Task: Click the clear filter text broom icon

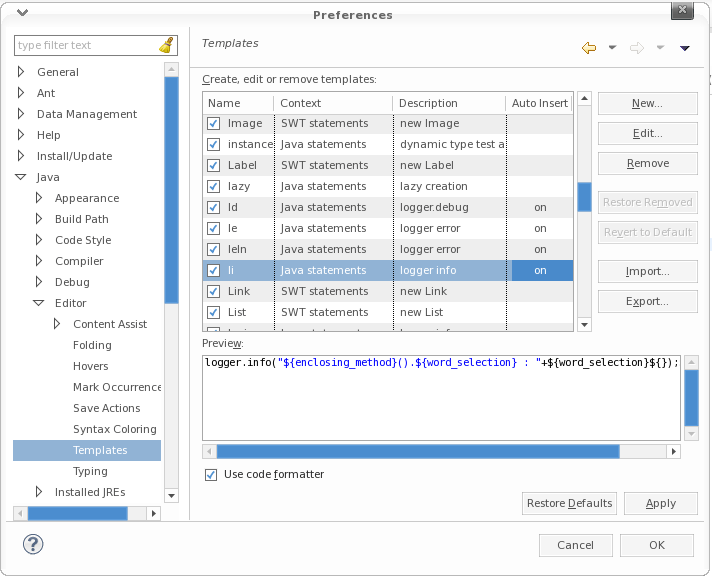Action: (x=166, y=46)
